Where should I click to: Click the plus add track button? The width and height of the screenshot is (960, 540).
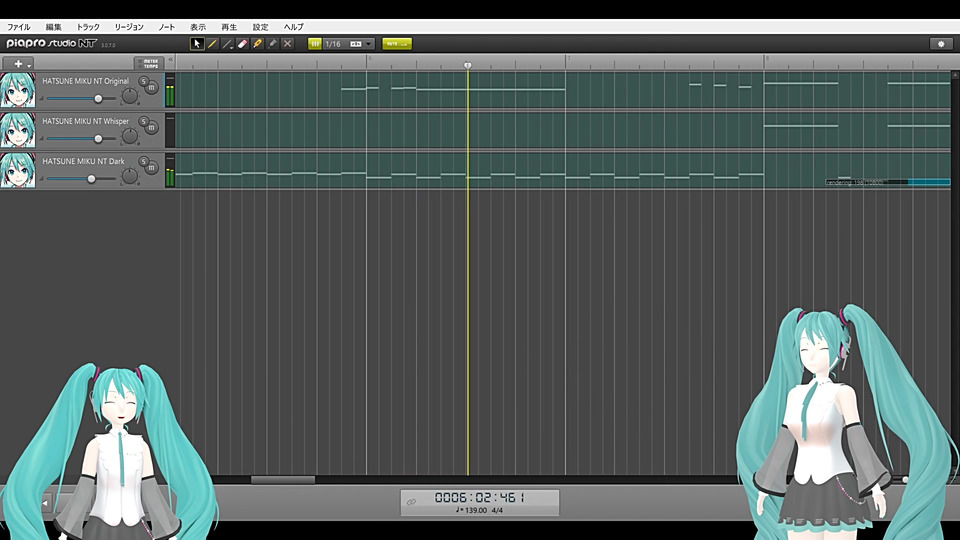point(18,64)
